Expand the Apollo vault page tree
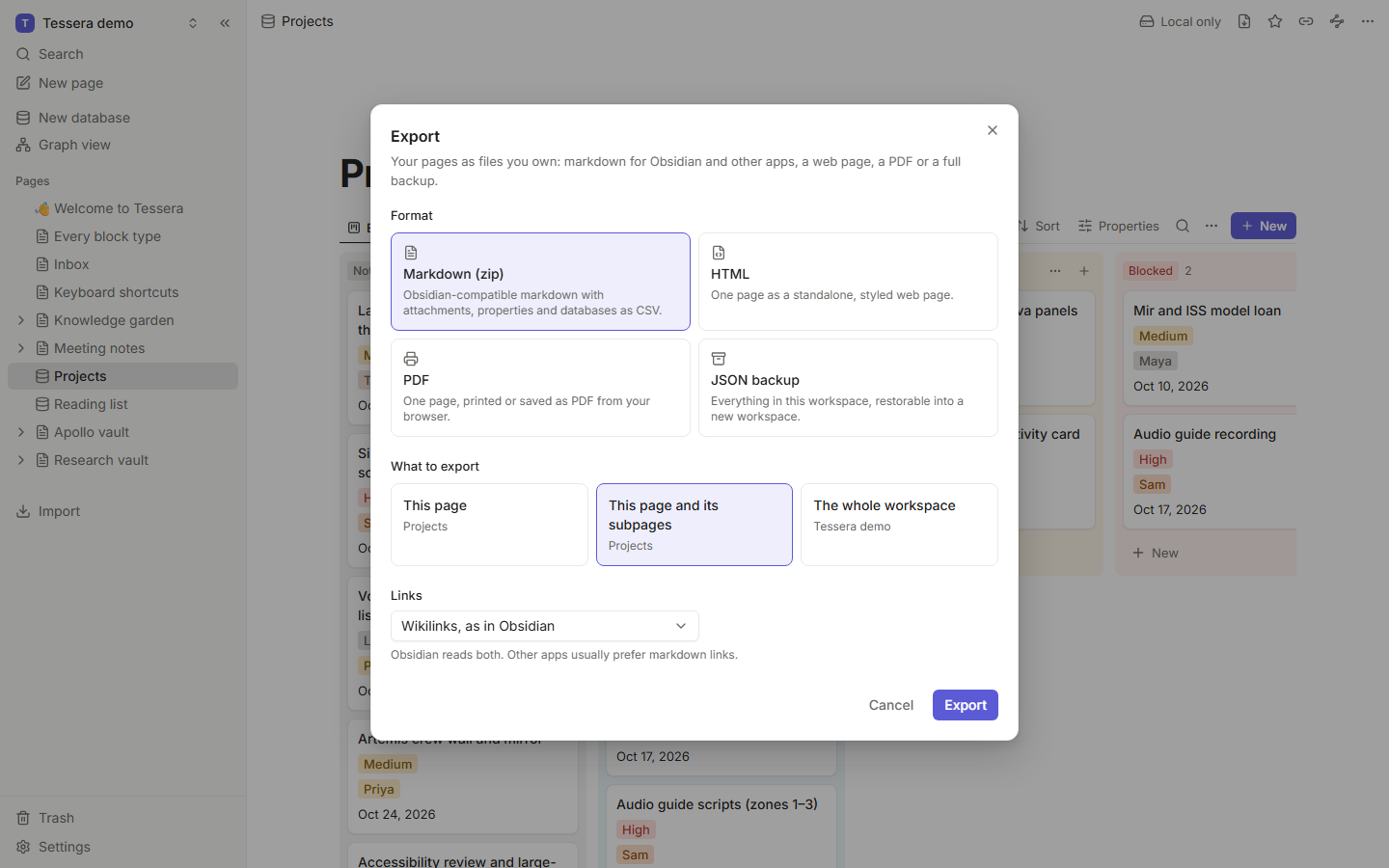1389x868 pixels. 21,432
